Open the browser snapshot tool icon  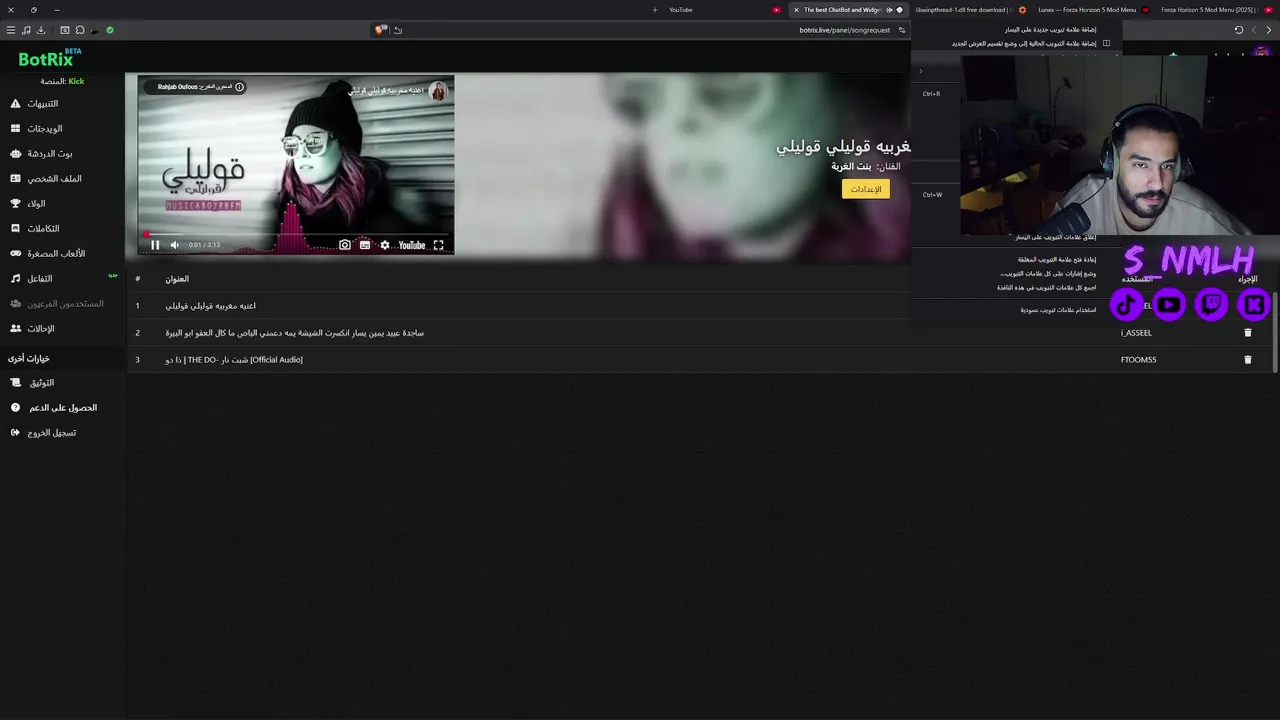tap(65, 30)
